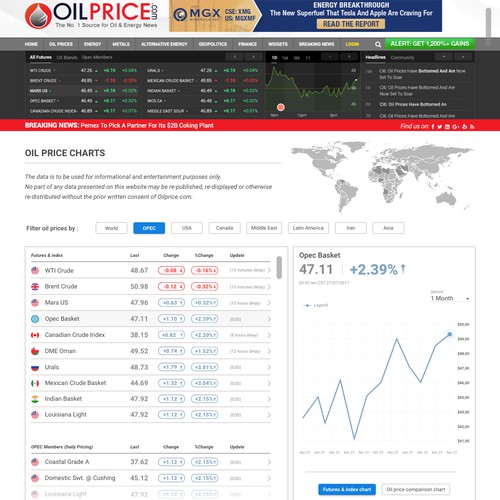Click the US flag beside WTI Crude

tap(35, 270)
